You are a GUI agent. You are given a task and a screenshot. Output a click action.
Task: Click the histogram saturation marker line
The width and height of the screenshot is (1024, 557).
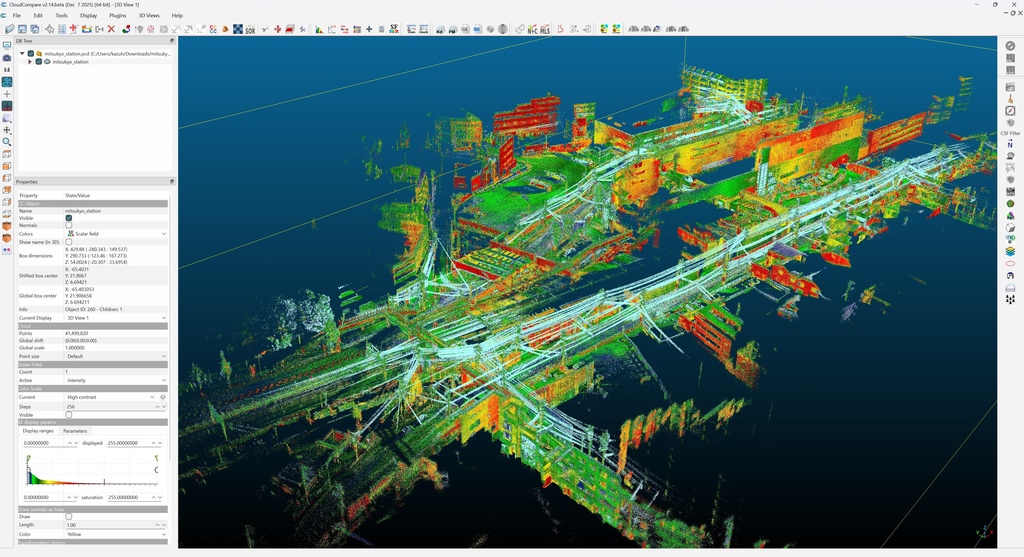tap(104, 482)
